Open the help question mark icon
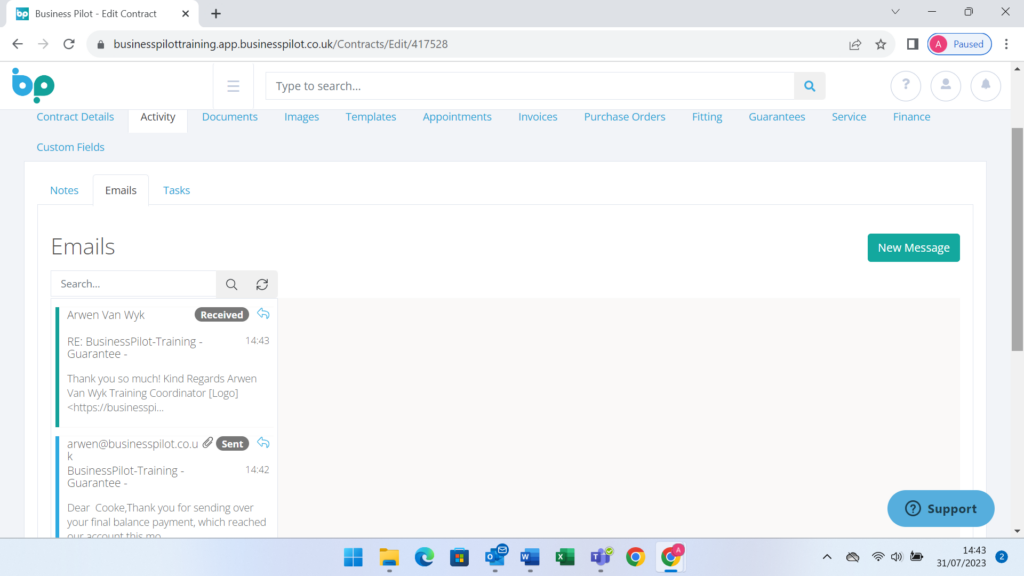The height and width of the screenshot is (576, 1024). tap(906, 86)
